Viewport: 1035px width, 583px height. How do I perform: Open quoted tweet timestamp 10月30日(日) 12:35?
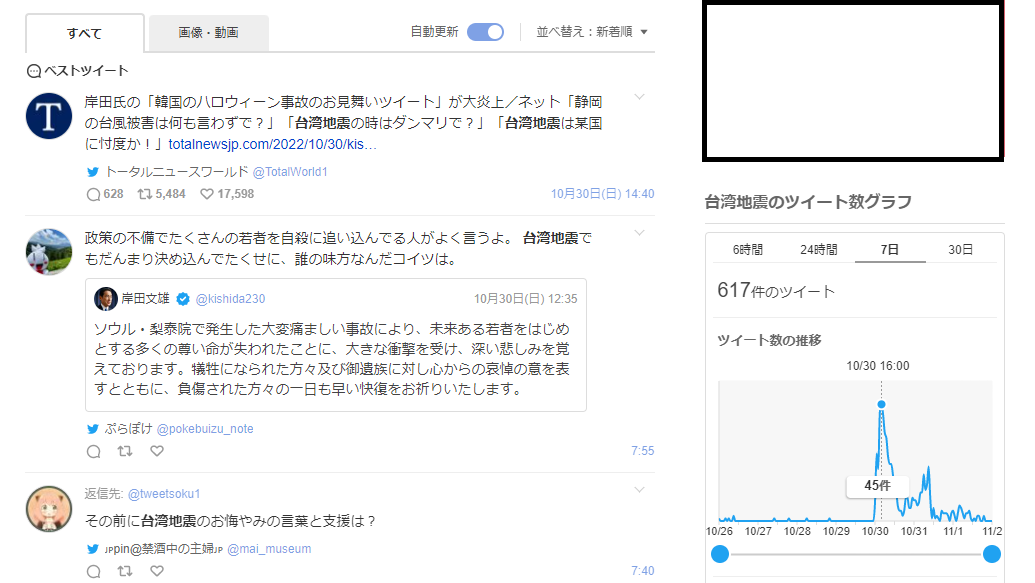pos(525,299)
